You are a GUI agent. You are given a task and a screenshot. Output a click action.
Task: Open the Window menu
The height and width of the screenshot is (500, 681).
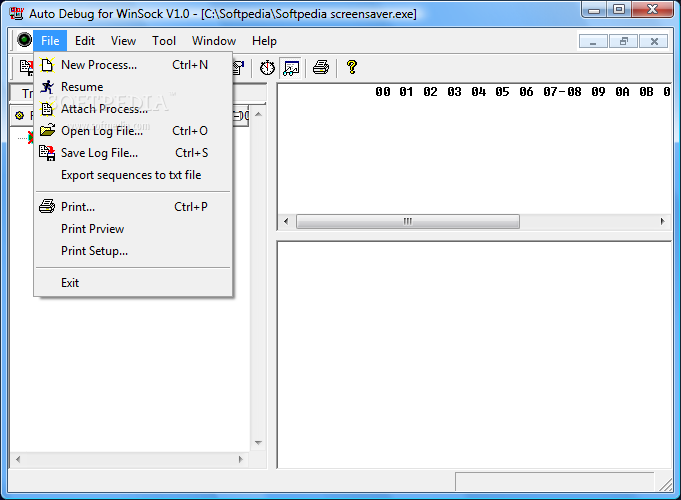214,41
